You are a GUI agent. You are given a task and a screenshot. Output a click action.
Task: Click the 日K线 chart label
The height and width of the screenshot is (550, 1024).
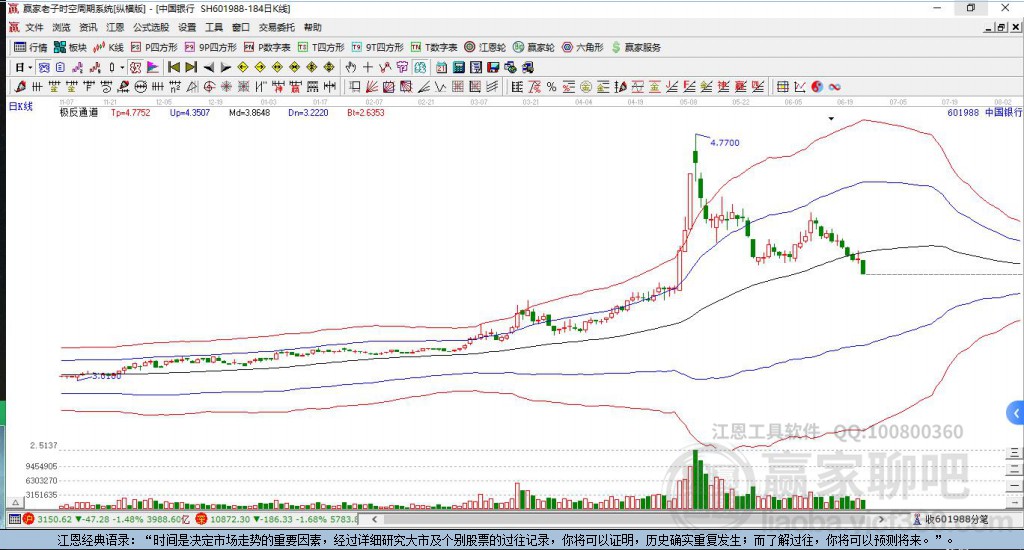pyautogui.click(x=20, y=106)
